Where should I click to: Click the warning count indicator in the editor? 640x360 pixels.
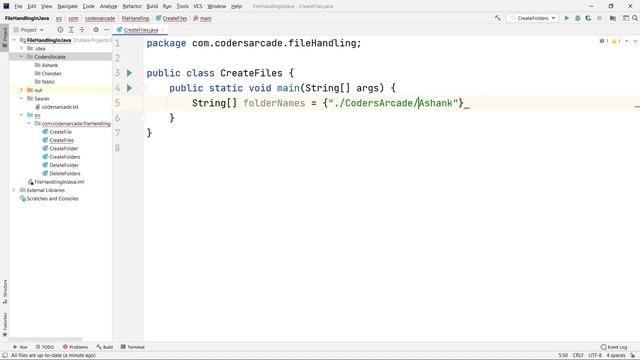coord(616,41)
